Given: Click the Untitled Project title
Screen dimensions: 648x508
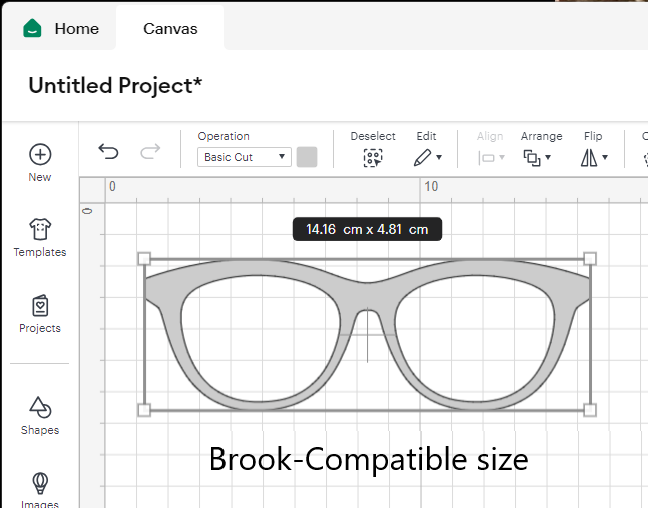Looking at the screenshot, I should (115, 85).
